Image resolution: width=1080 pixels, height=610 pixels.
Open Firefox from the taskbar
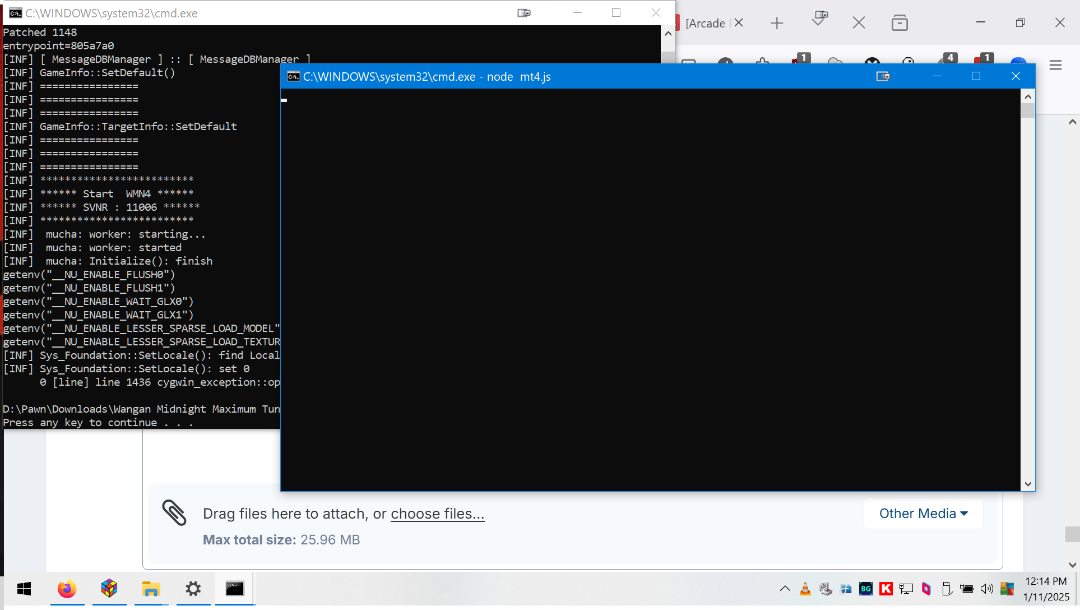(x=67, y=589)
